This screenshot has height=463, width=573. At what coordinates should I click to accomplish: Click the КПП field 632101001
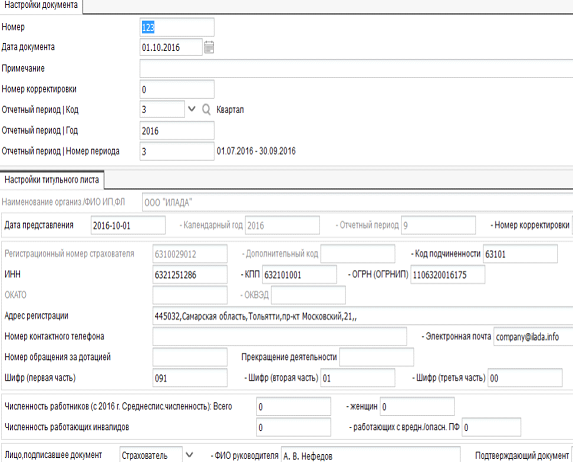coord(299,275)
